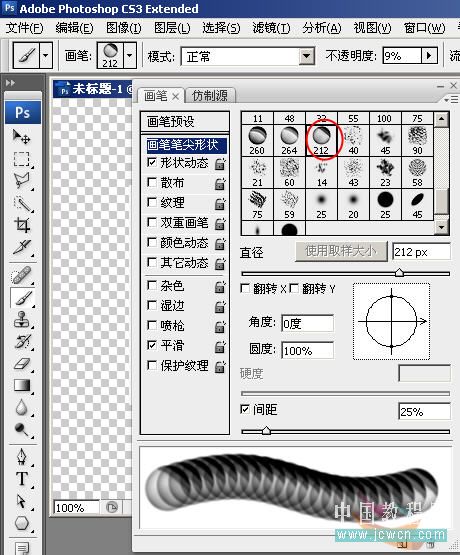Select the Move tool
The image size is (460, 555).
pyautogui.click(x=22, y=137)
